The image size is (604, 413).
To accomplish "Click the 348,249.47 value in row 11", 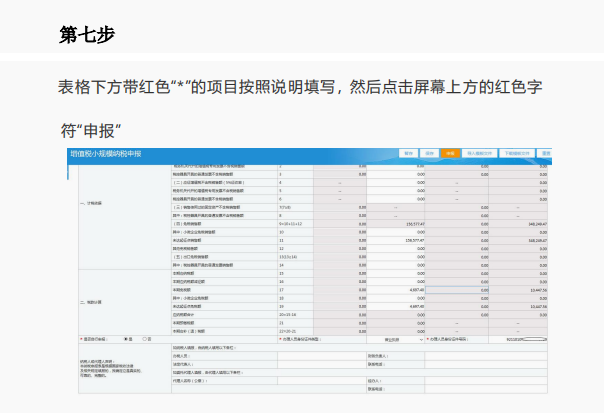I will tap(537, 240).
